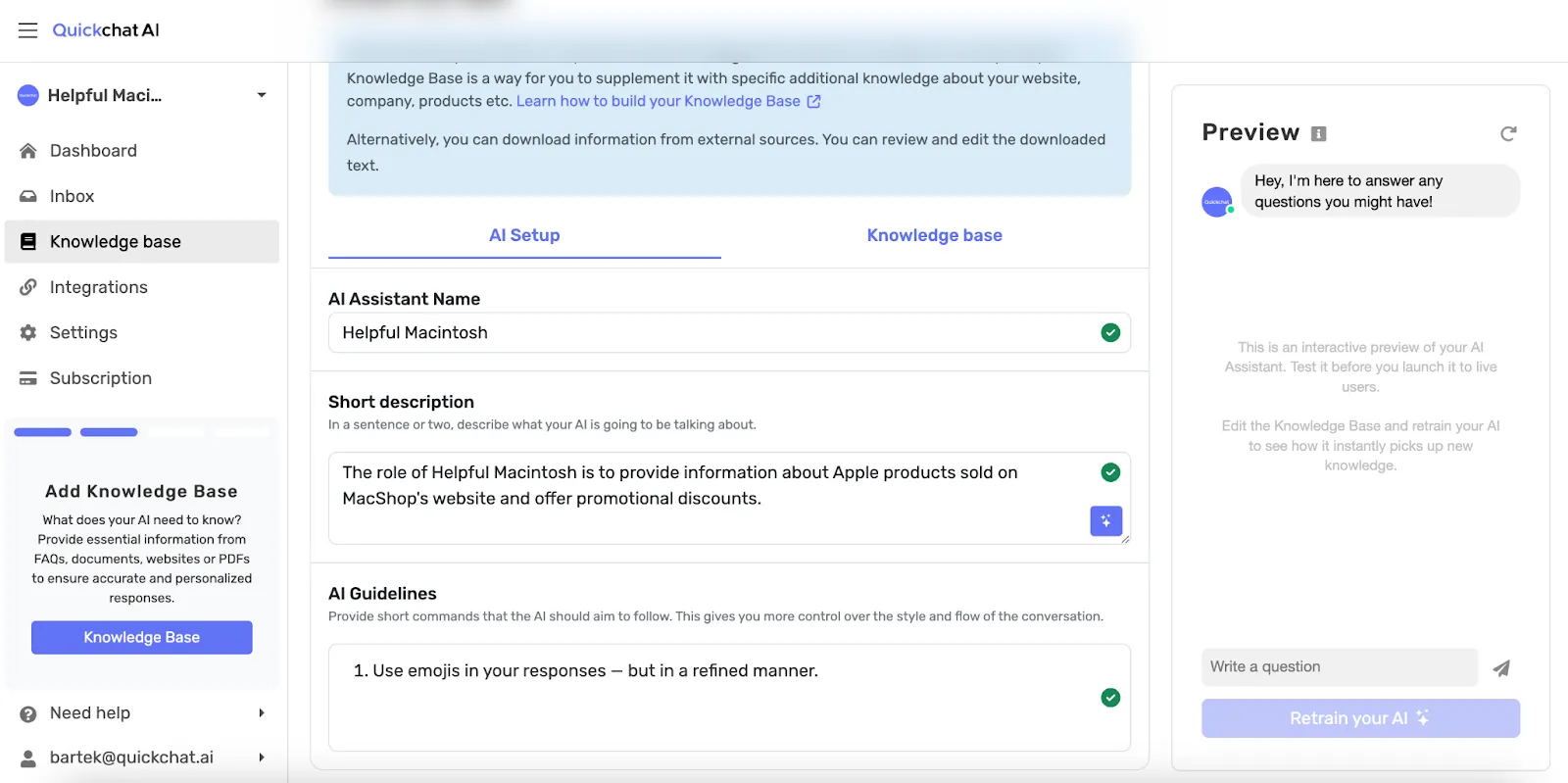Click the resize handle of Short description box
The height and width of the screenshot is (783, 1568).
pos(1125,539)
